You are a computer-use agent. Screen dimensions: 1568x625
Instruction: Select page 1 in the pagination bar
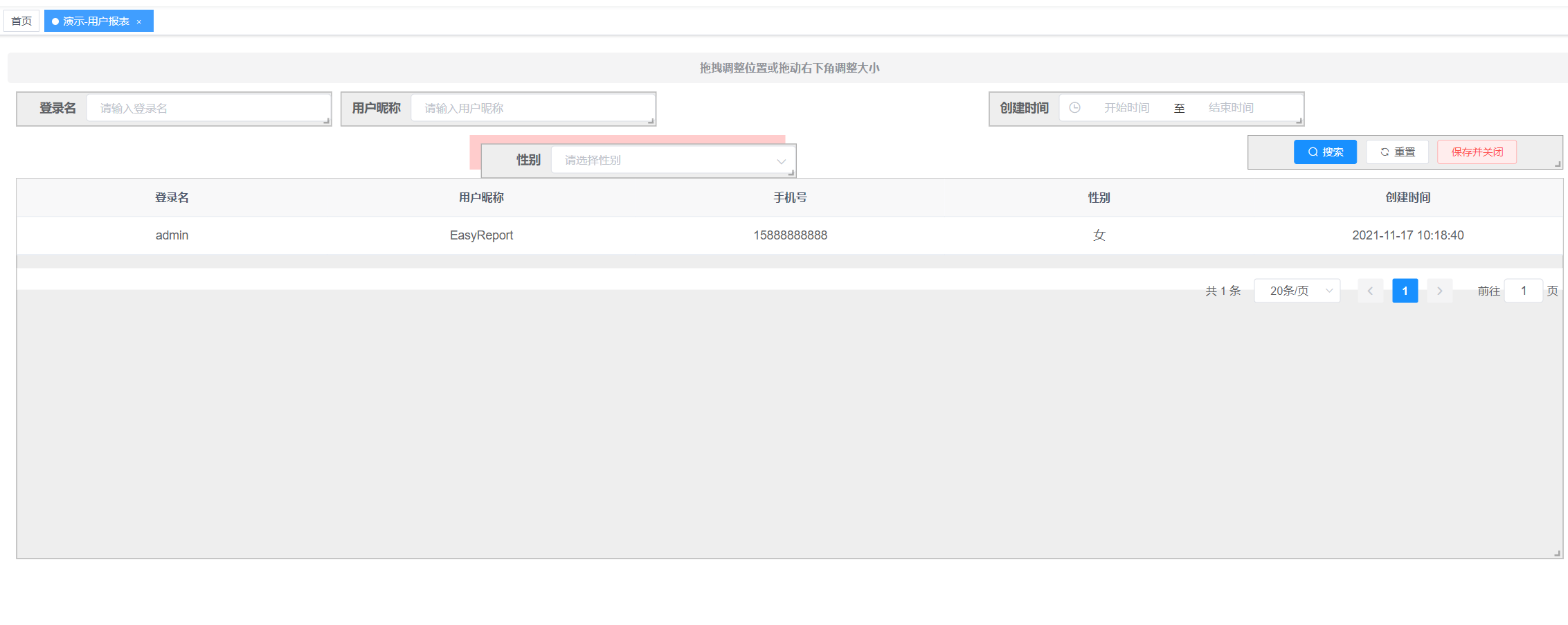1405,291
